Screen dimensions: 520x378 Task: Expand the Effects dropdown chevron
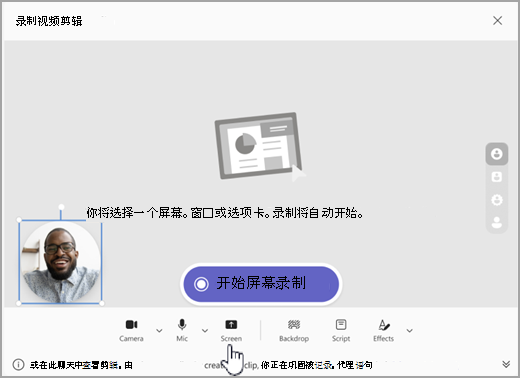tap(410, 331)
